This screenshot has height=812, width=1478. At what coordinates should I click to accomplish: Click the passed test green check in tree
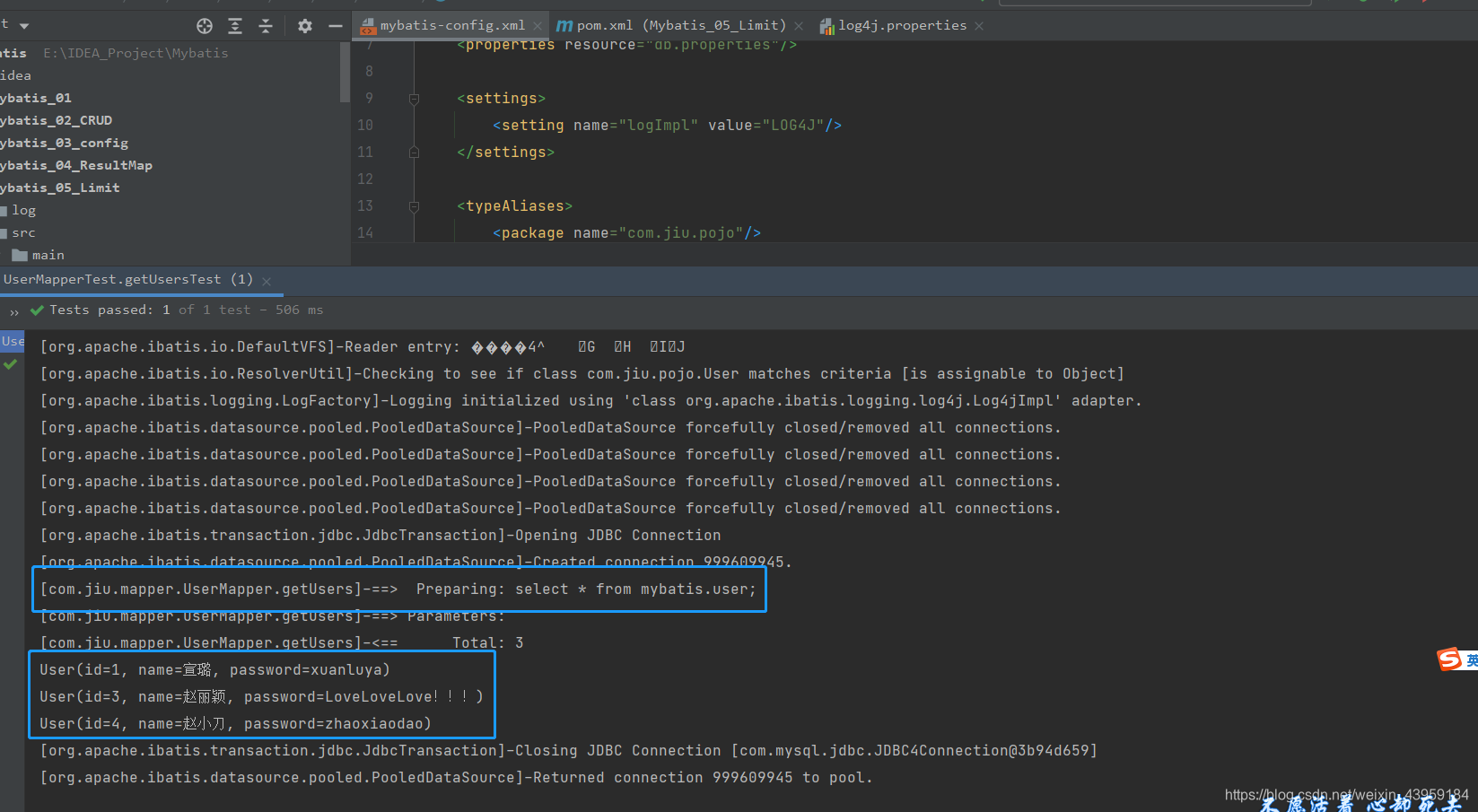coord(11,364)
